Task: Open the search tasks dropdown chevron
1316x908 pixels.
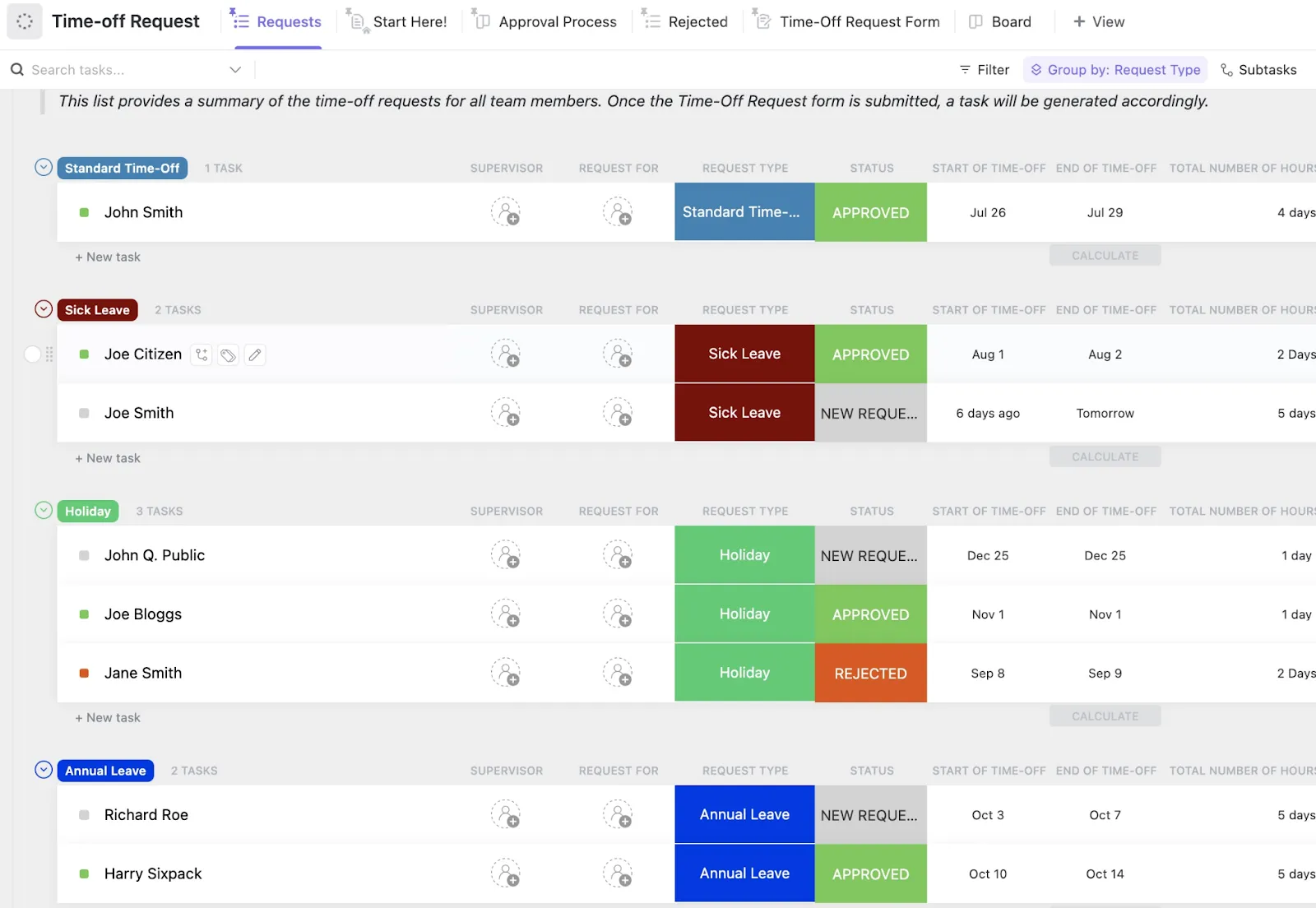Action: (235, 70)
